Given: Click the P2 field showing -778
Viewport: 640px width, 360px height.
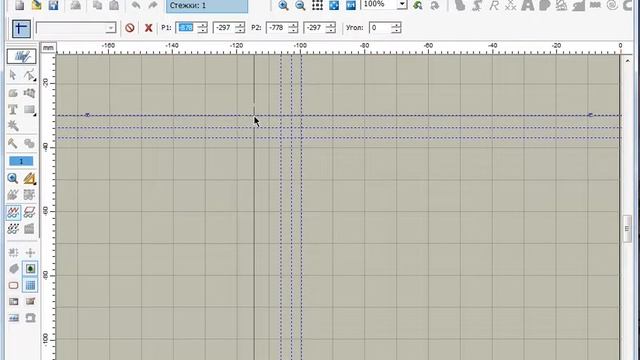Looking at the screenshot, I should pyautogui.click(x=277, y=28).
